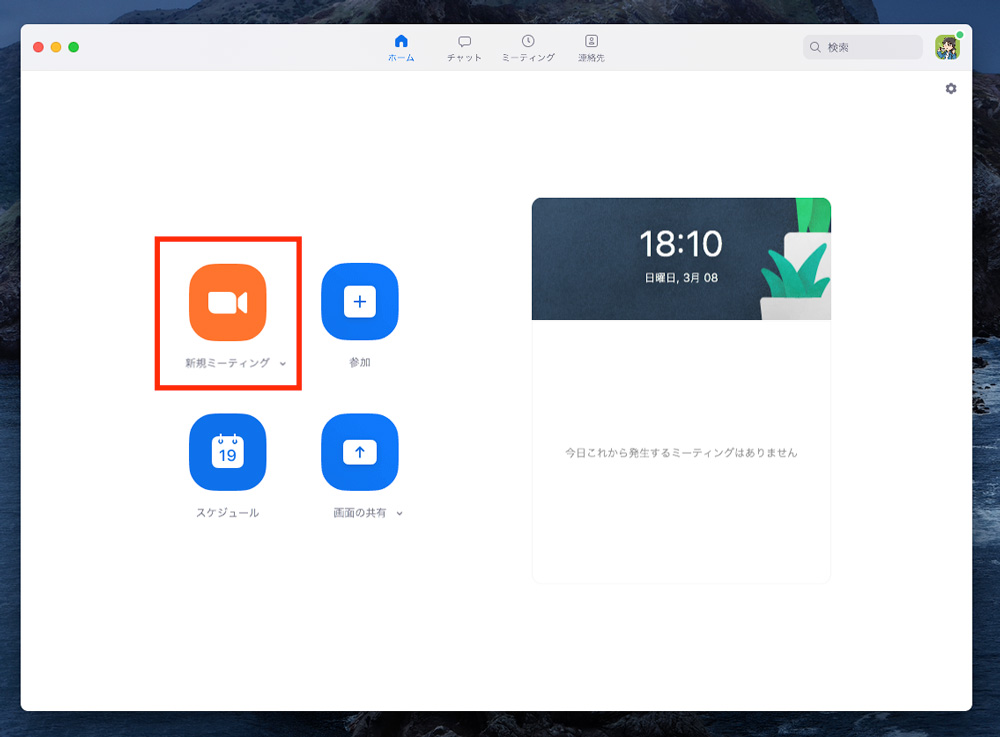The height and width of the screenshot is (737, 1000).
Task: Click the date 日曜日, 3月 08
Action: click(x=681, y=278)
